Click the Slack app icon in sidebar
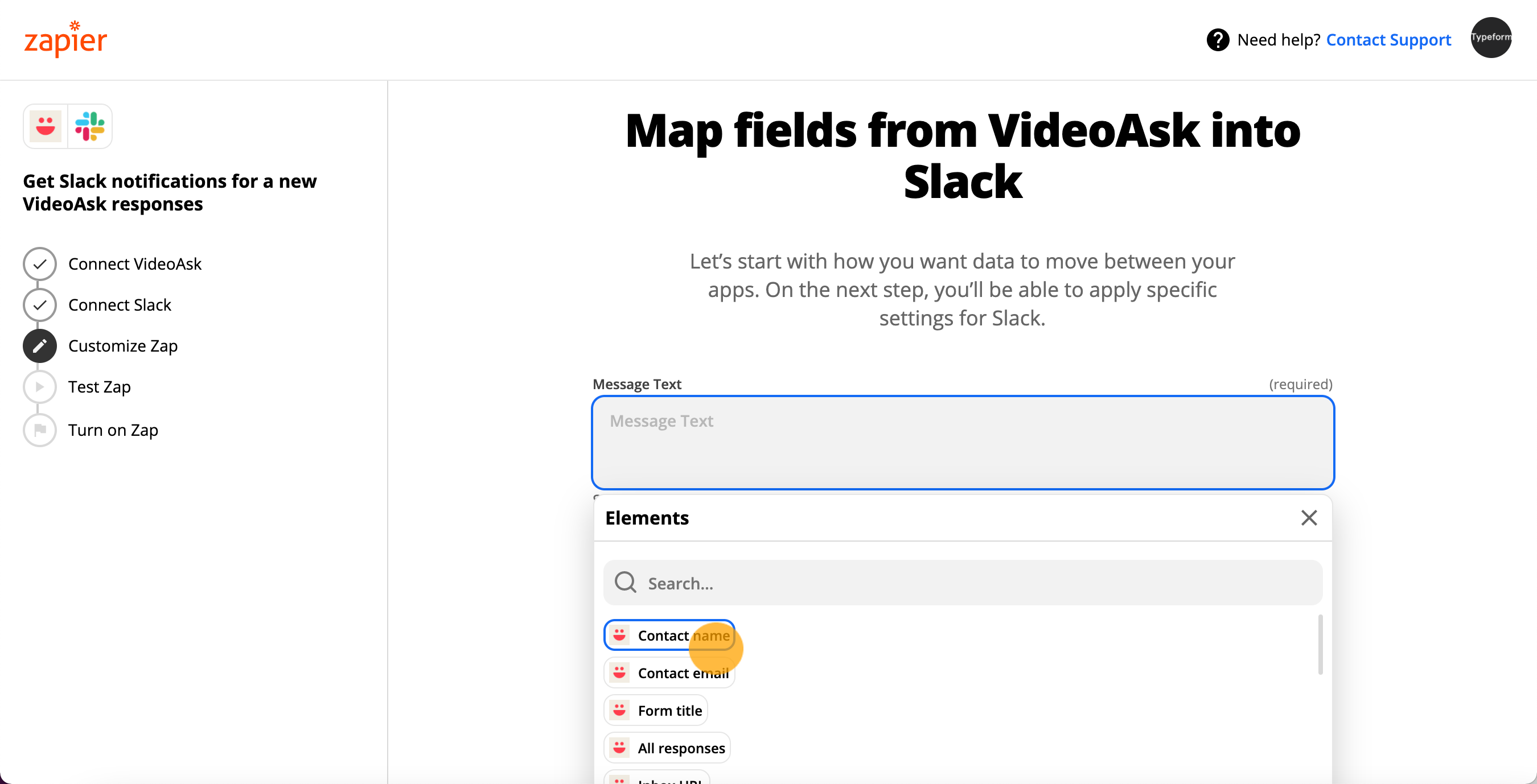The height and width of the screenshot is (784, 1537). tap(89, 126)
